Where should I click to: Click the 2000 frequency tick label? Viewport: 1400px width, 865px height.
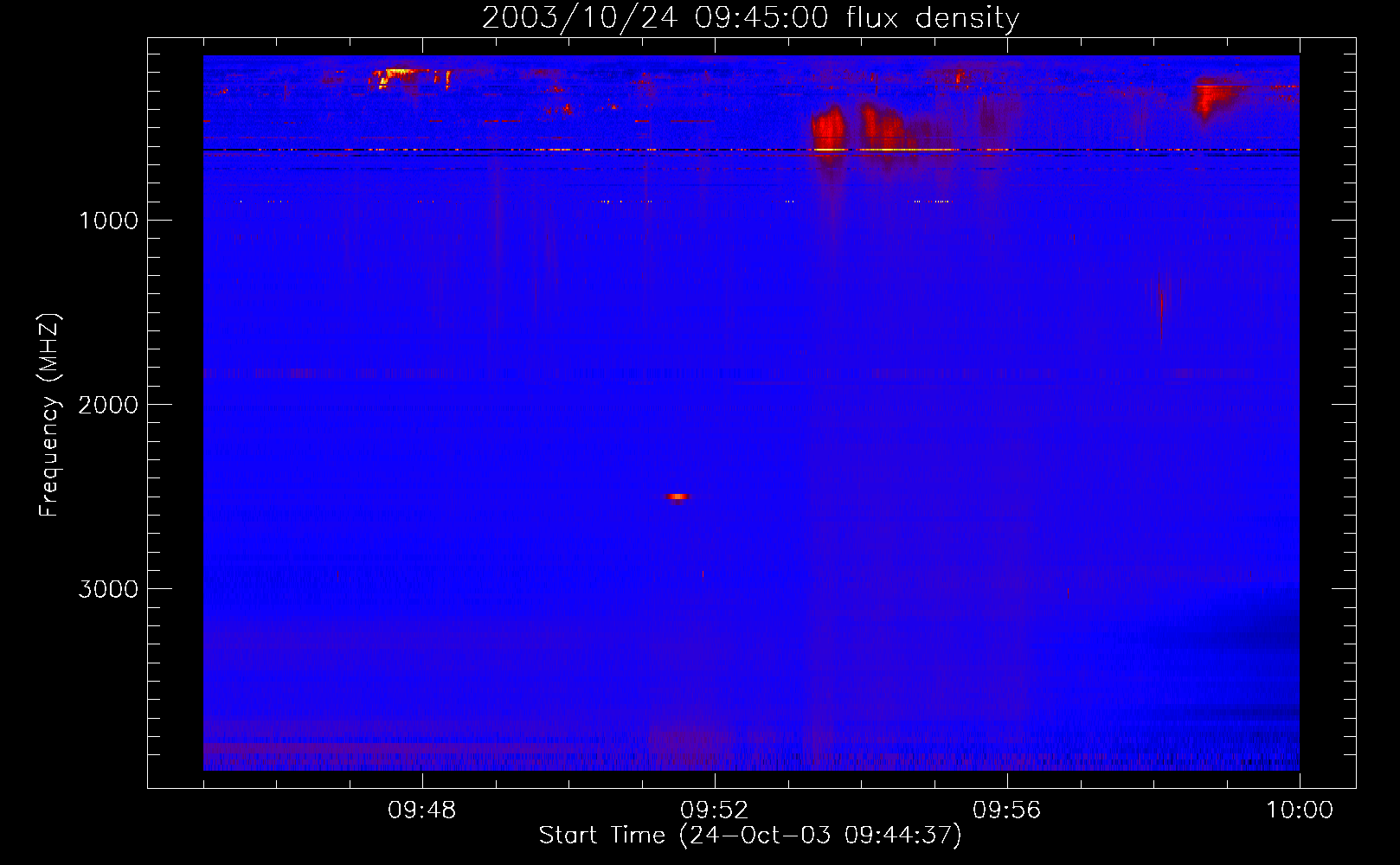pos(108,405)
